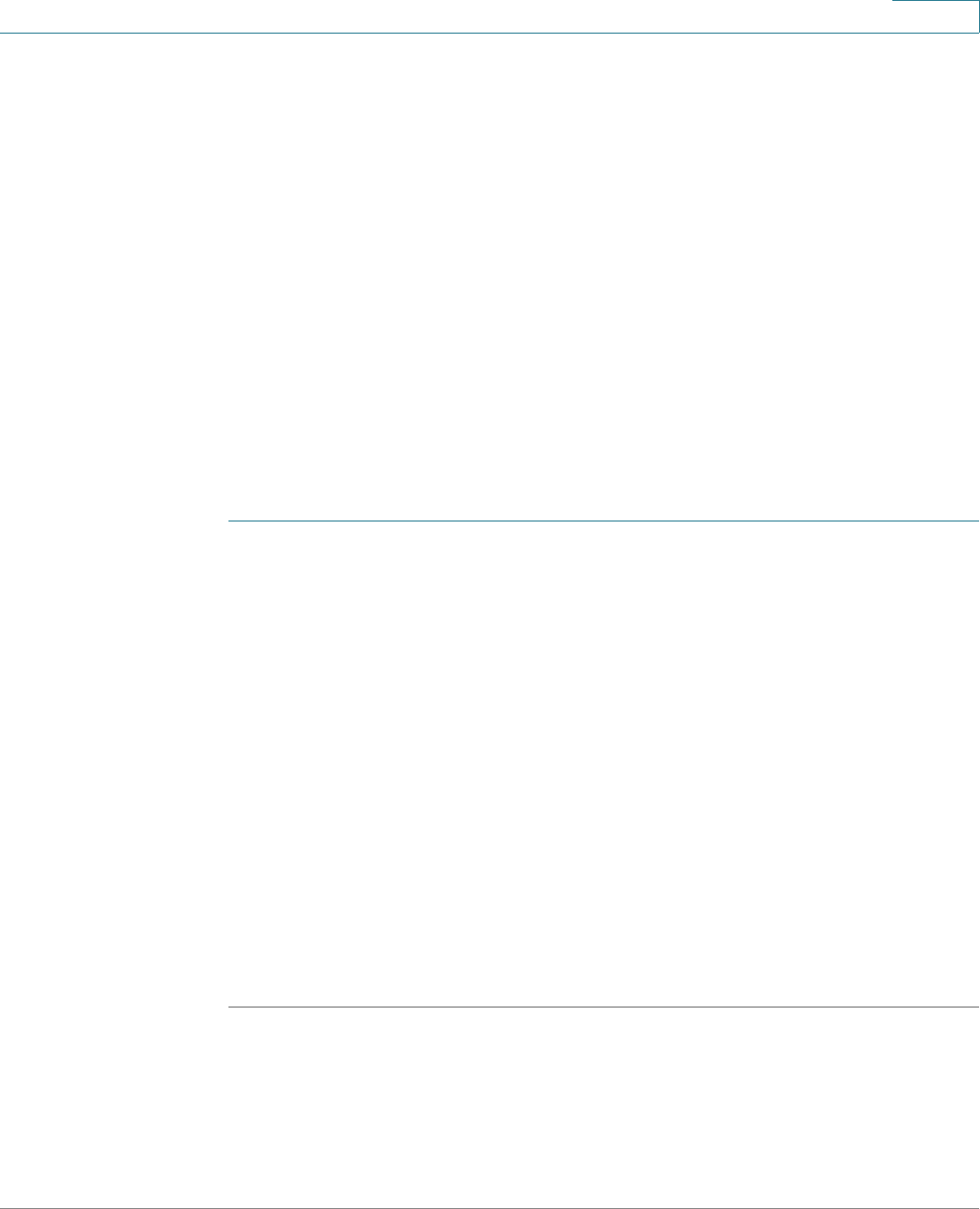This screenshot has width=980, height=1209.
Task: Click the thin gray footer line
Action: pos(490,1207)
